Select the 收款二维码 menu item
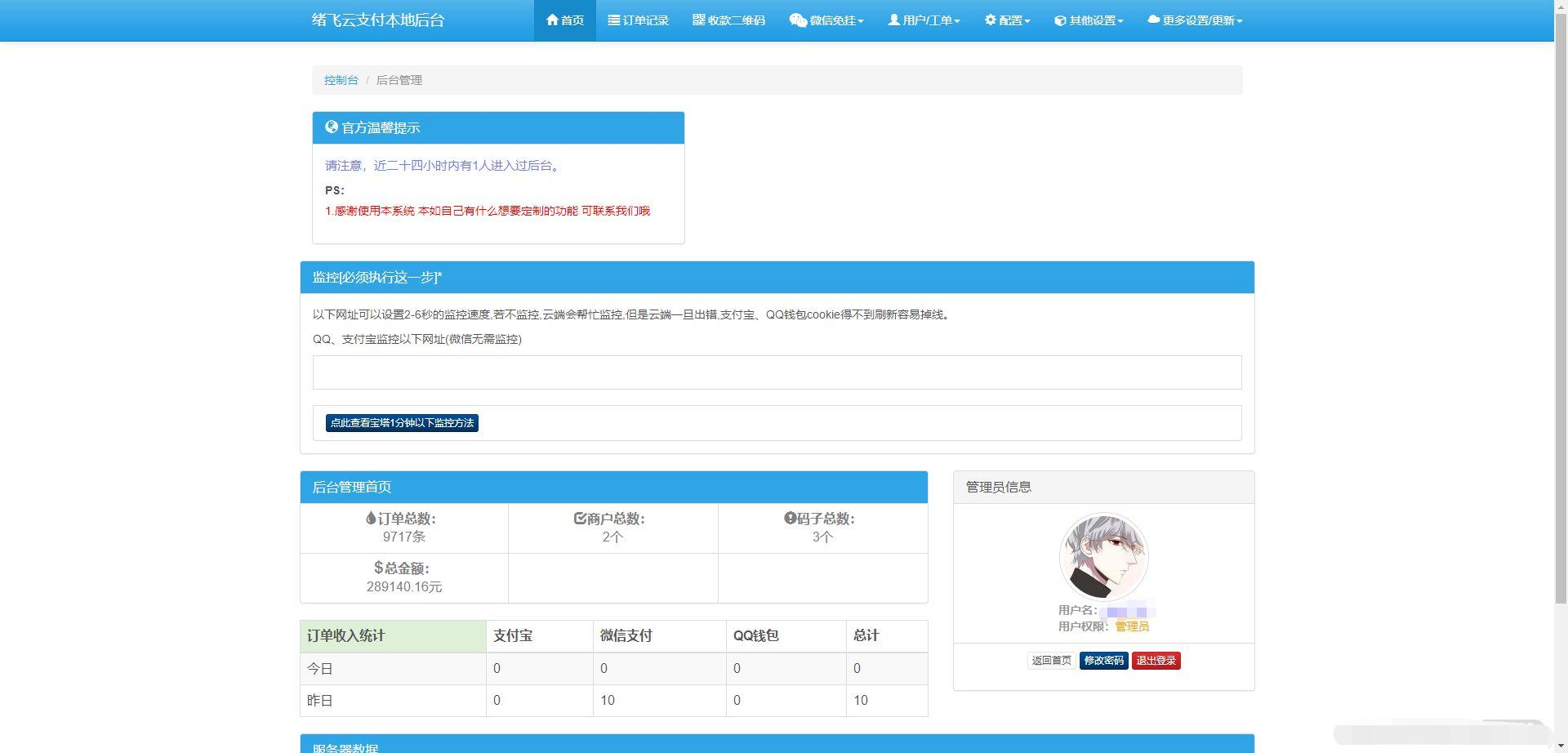Screen dimensions: 1568x753 pos(728,20)
